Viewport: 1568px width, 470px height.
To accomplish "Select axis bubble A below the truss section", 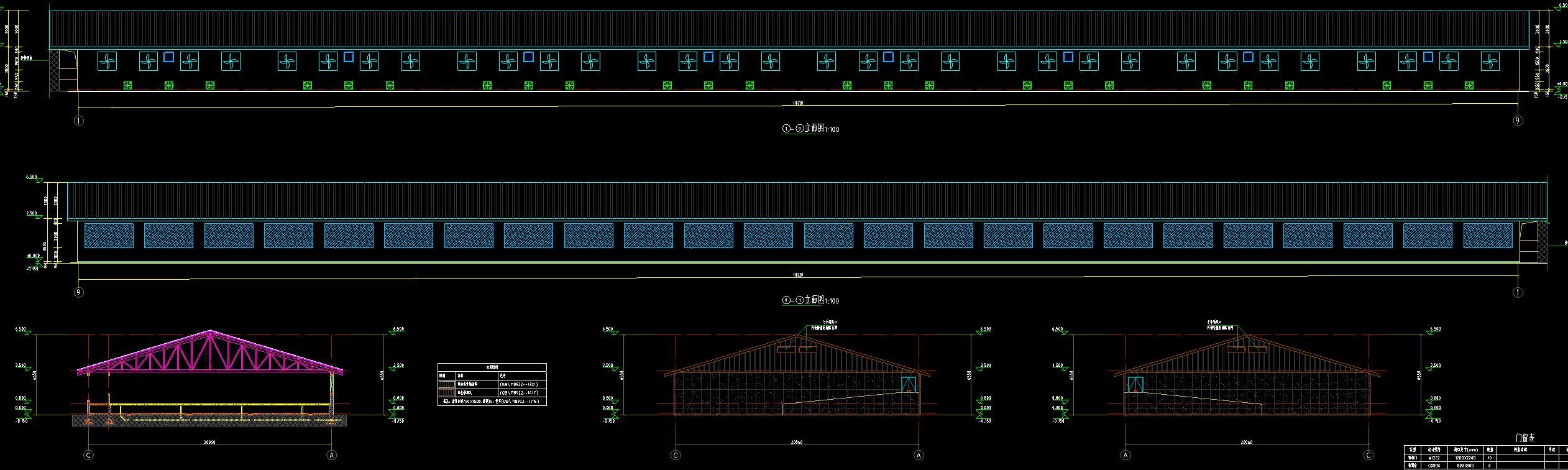I will coord(332,455).
